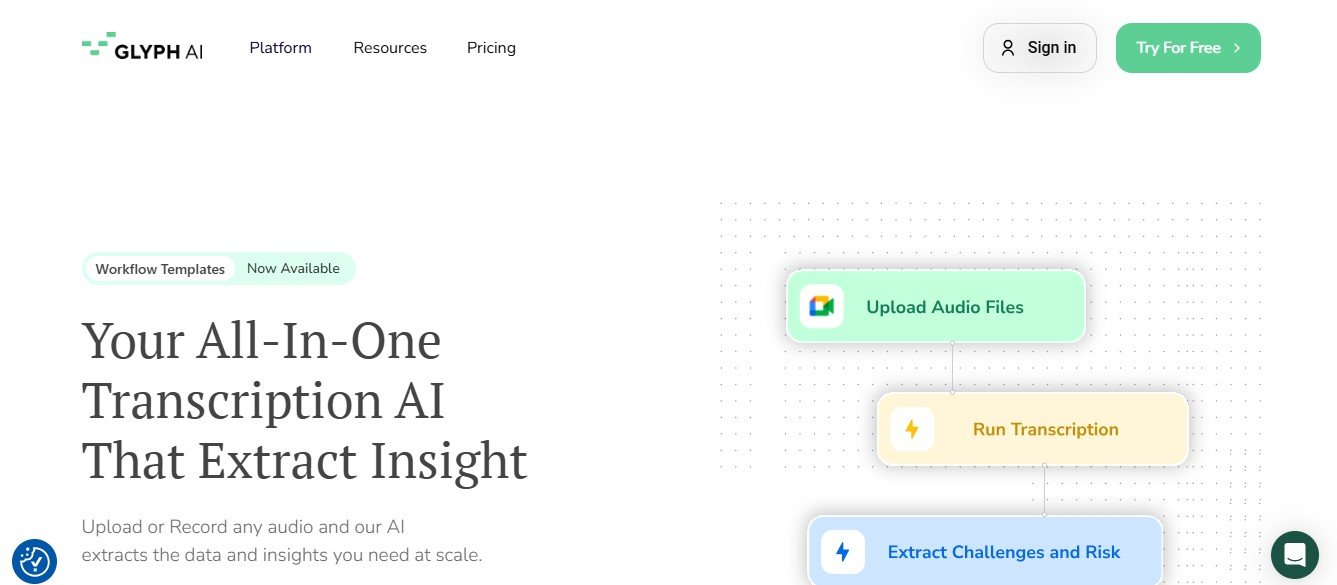
Task: Open the cookie preferences badge
Action: [35, 562]
